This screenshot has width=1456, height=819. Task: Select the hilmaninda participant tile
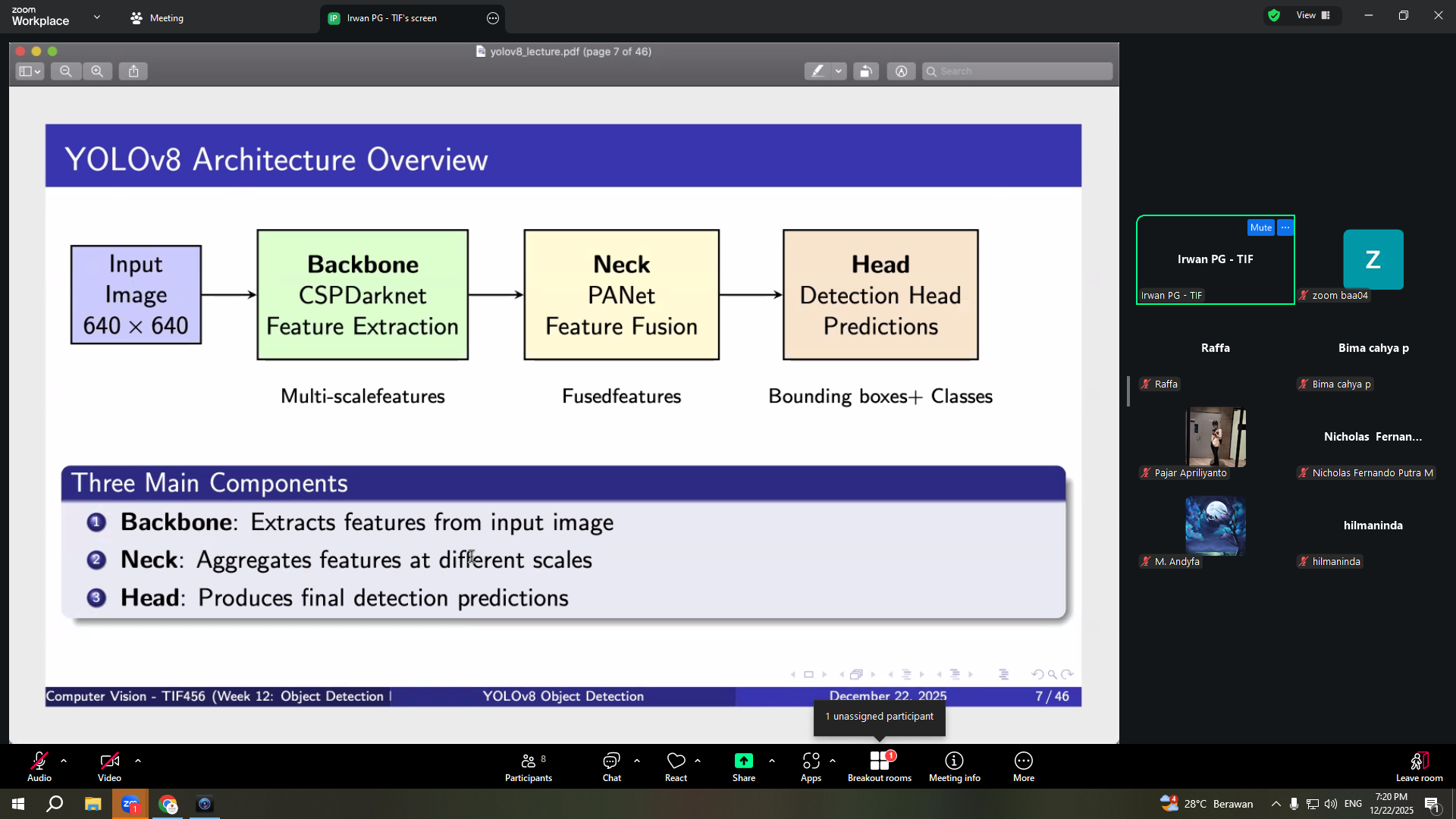coord(1373,526)
